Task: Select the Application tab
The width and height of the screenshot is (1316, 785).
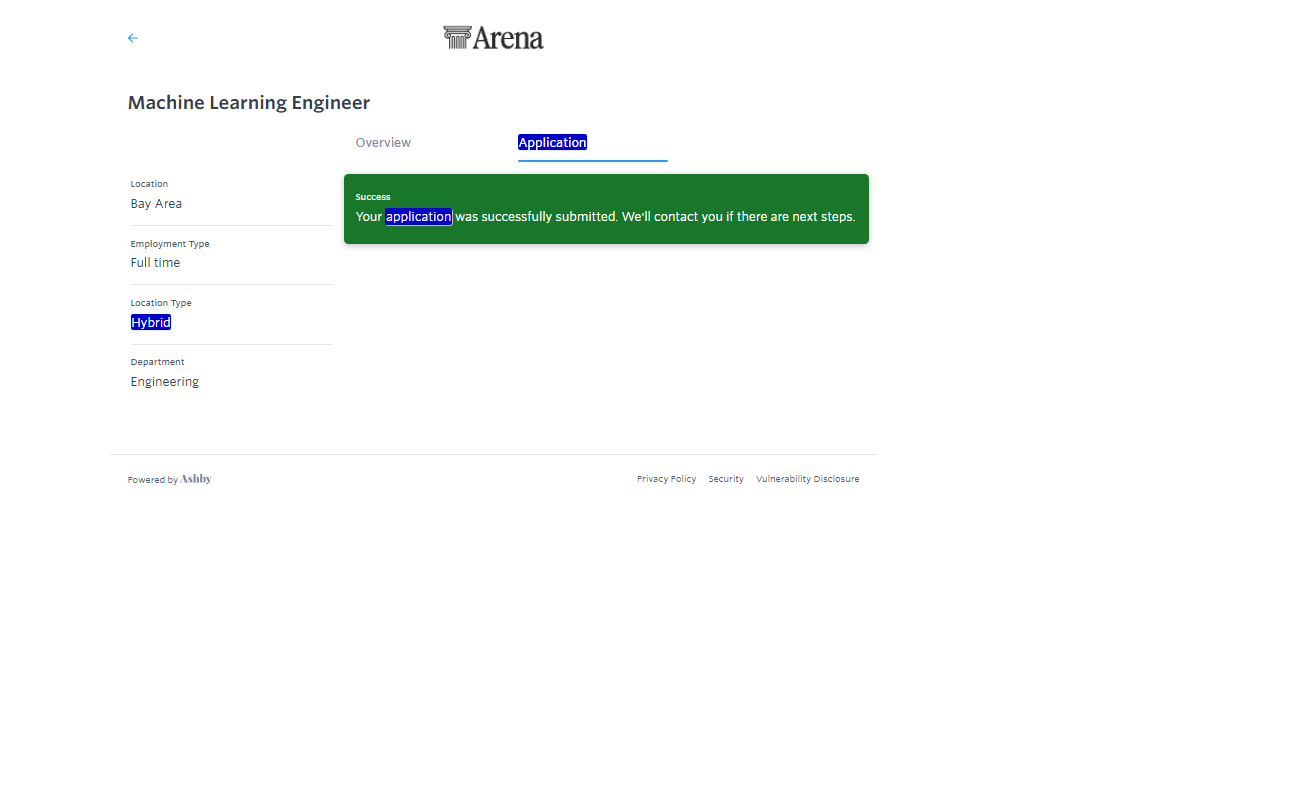Action: tap(552, 143)
